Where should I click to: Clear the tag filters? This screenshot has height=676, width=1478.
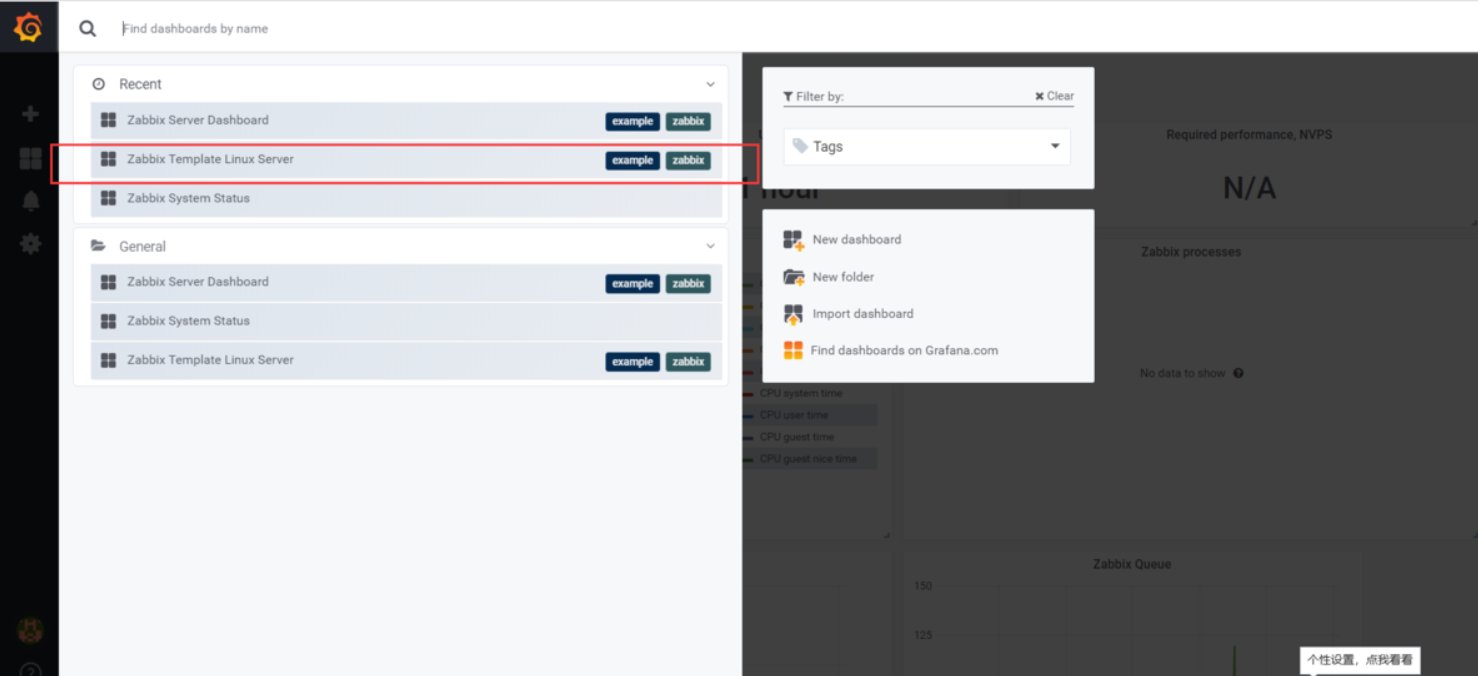point(1054,96)
